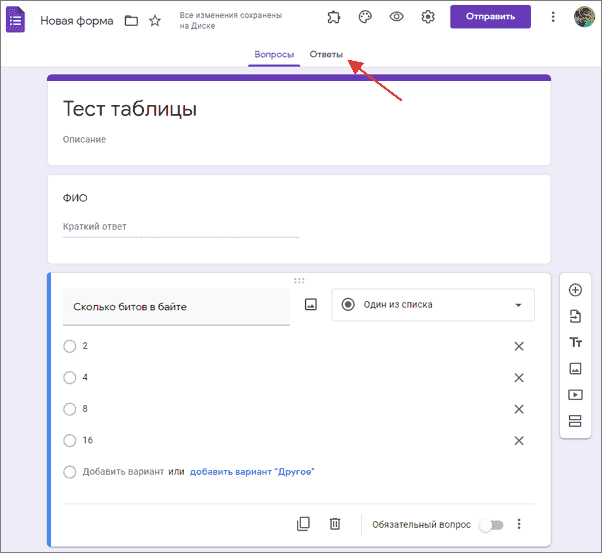Click the Отправить button

pyautogui.click(x=490, y=17)
